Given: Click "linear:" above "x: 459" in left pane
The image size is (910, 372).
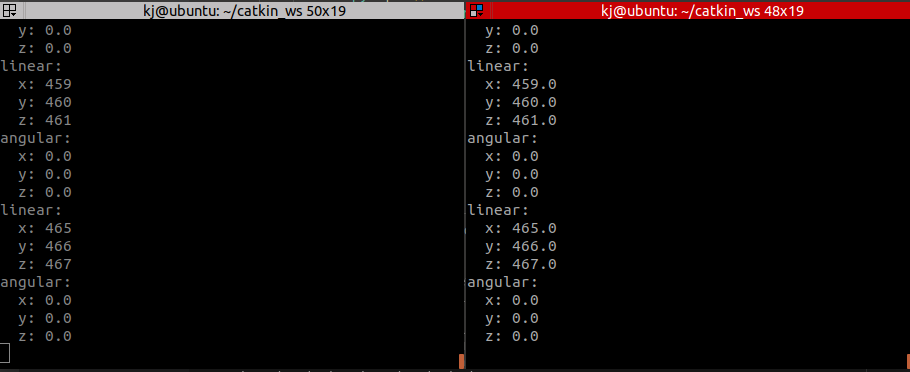Looking at the screenshot, I should 31,66.
